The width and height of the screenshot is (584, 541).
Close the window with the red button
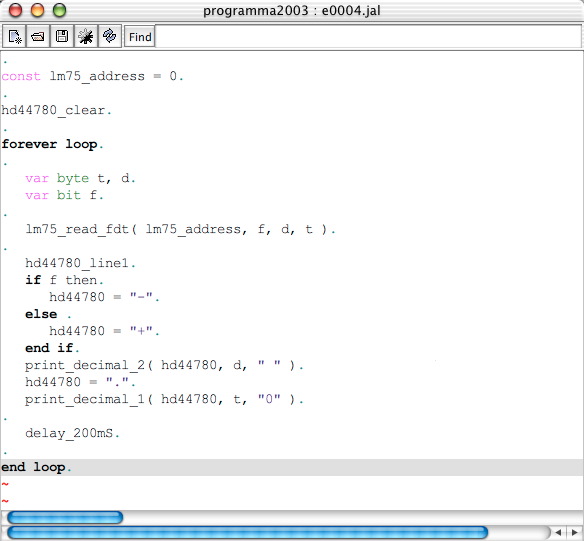[x=16, y=10]
